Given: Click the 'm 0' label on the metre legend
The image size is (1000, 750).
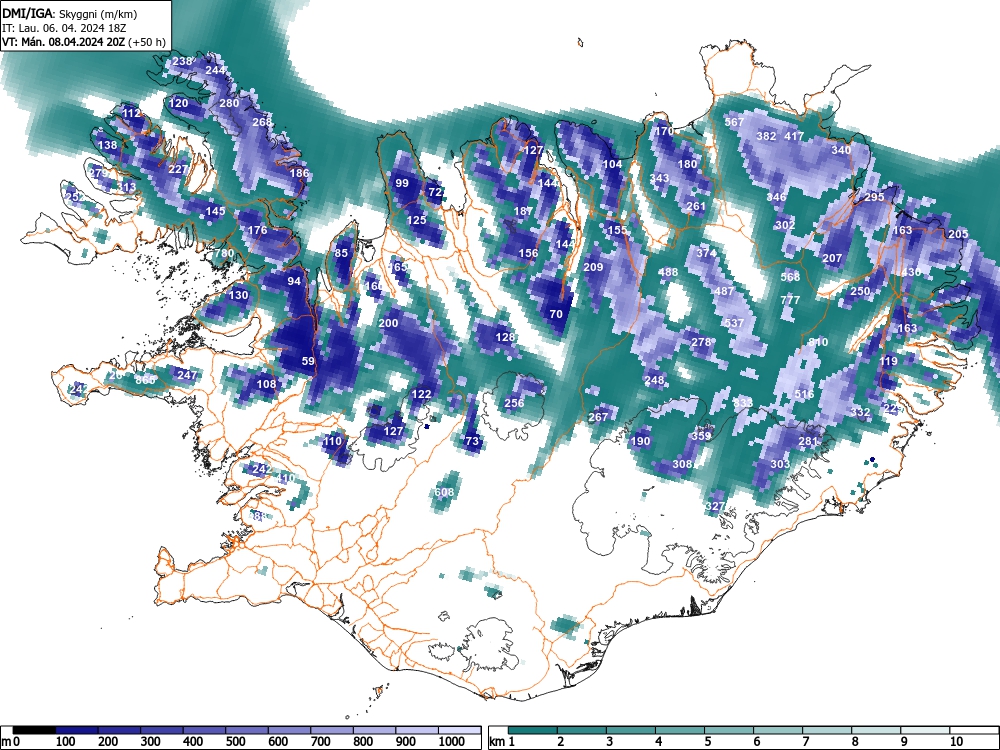Looking at the screenshot, I should click(8, 742).
